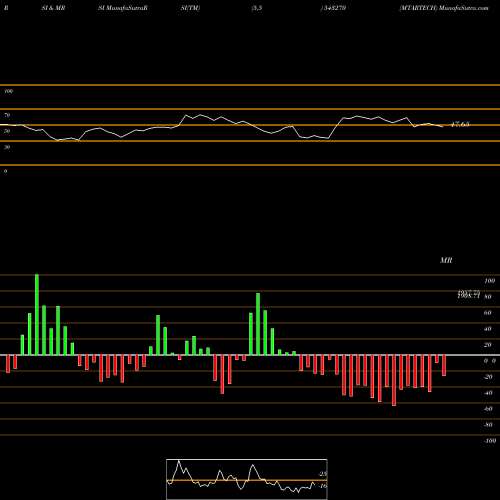Image resolution: width=500 pixels, height=500 pixels.
Task: Click the RSI axis label 50
Action: pyautogui.click(x=7, y=131)
